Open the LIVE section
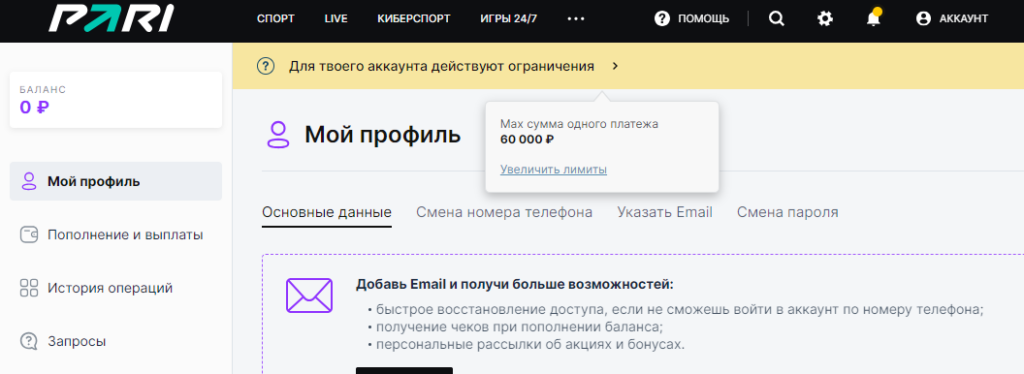 [336, 19]
